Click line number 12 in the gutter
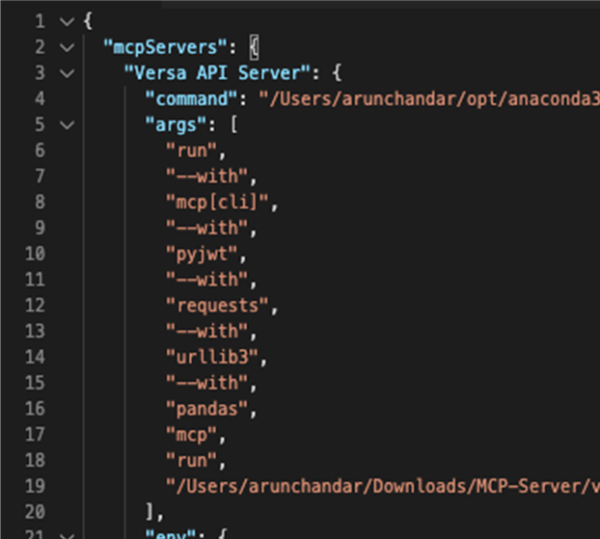600x539 pixels. click(x=36, y=306)
